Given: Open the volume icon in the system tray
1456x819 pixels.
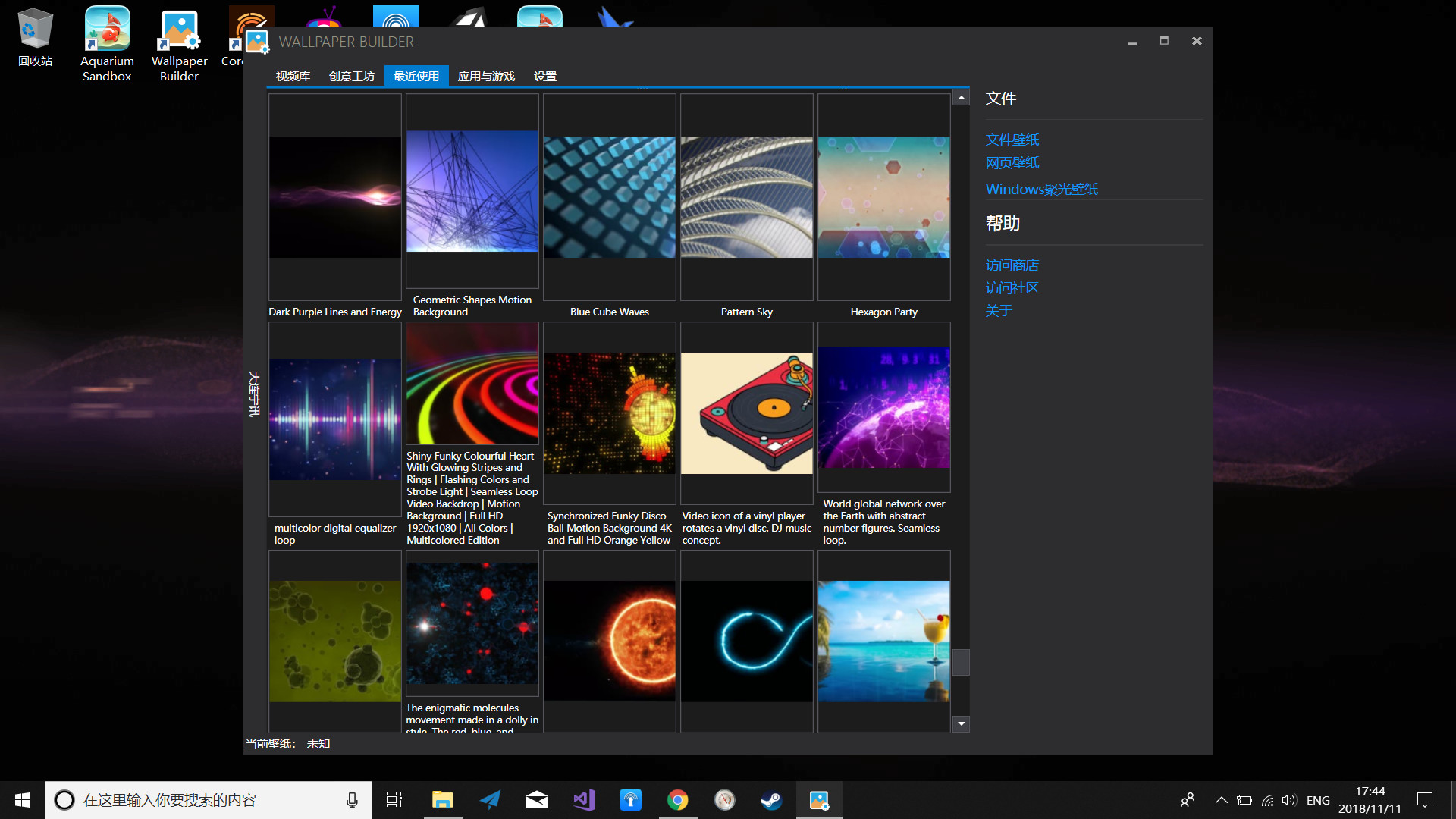Looking at the screenshot, I should (1291, 799).
